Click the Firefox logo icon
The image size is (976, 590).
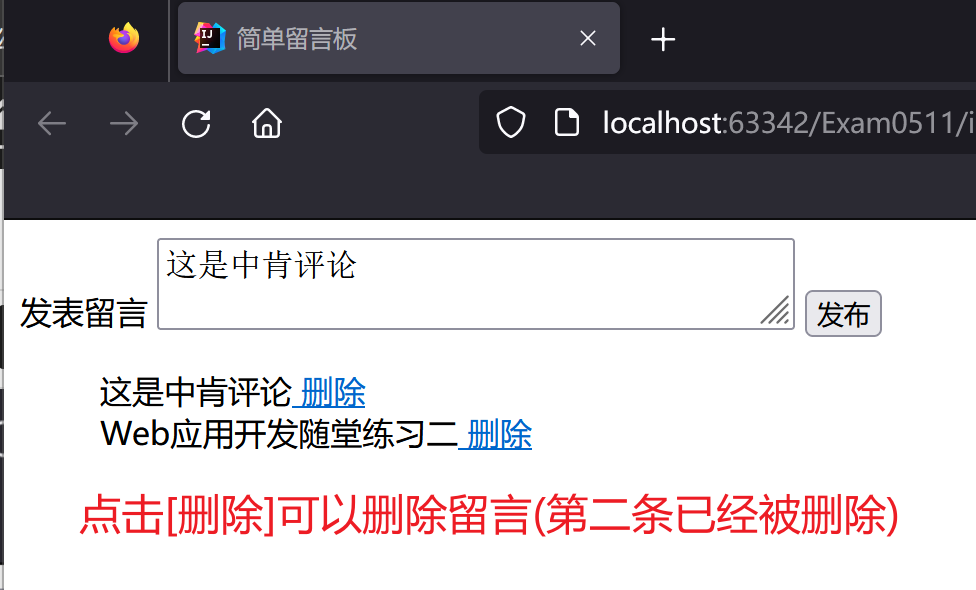pos(124,39)
